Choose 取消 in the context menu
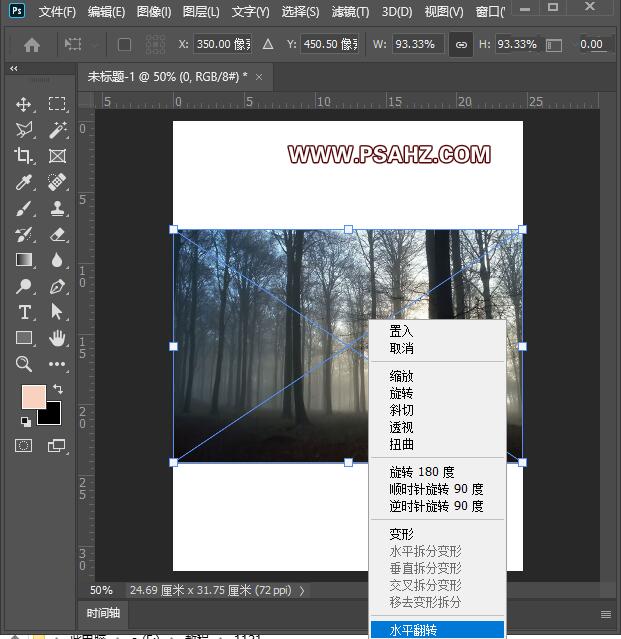This screenshot has width=621, height=639. coord(437,348)
